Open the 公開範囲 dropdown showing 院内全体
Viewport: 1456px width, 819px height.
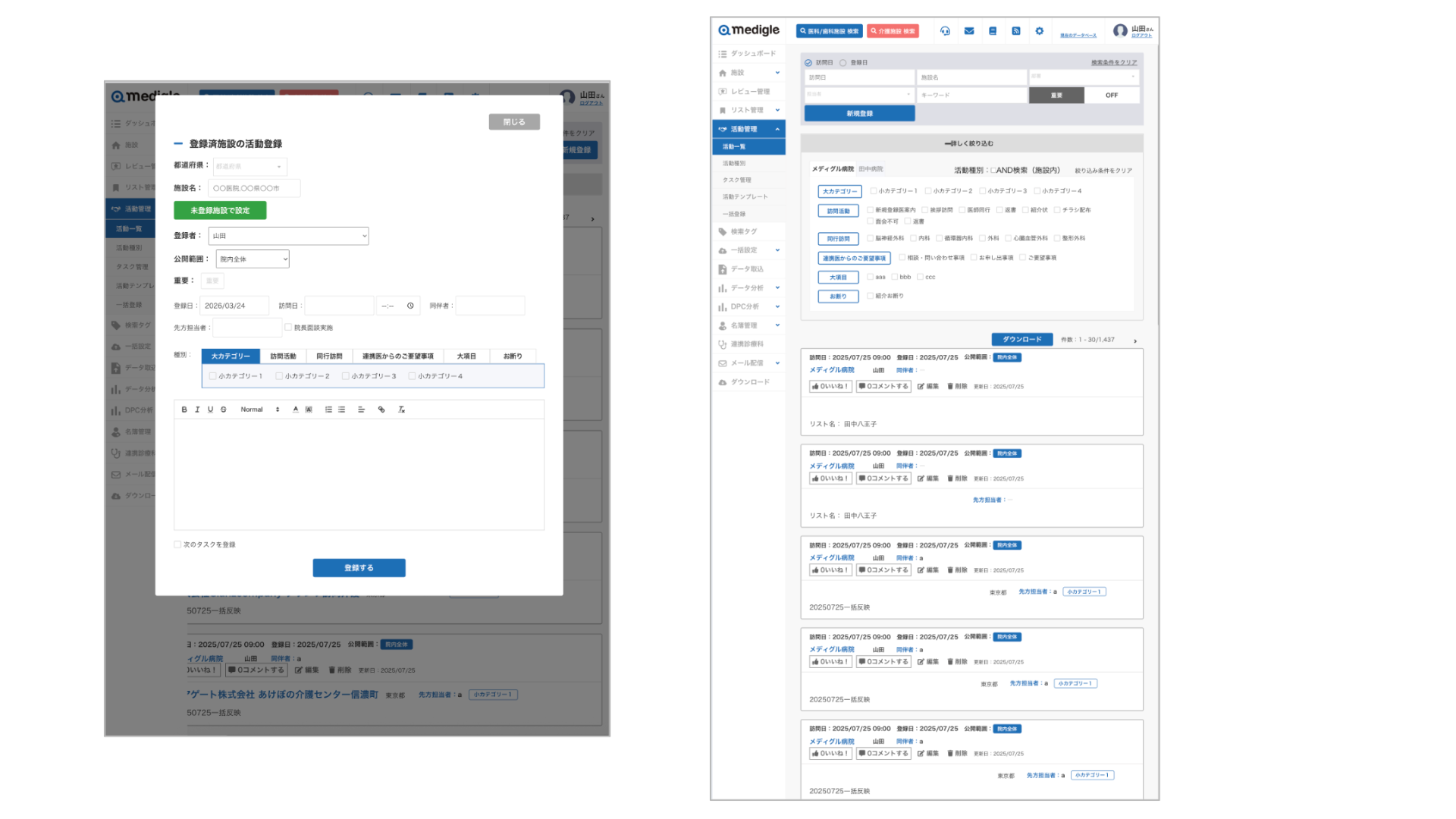point(253,259)
